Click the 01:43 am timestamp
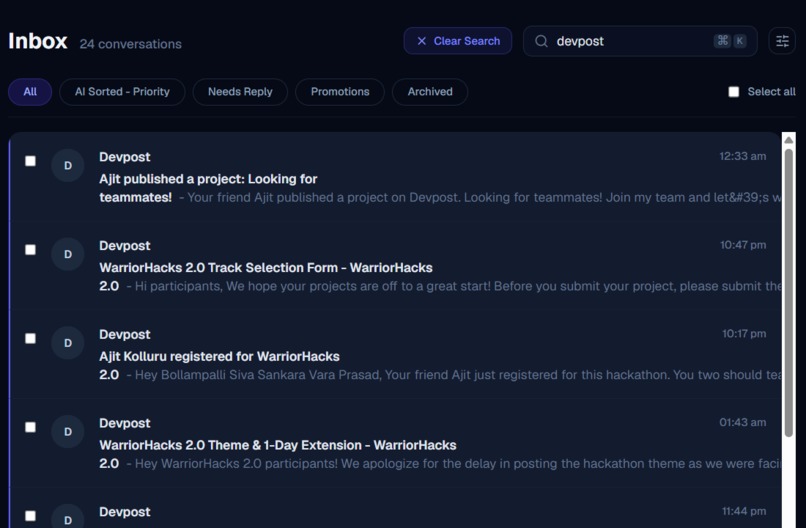This screenshot has width=806, height=528. point(742,423)
